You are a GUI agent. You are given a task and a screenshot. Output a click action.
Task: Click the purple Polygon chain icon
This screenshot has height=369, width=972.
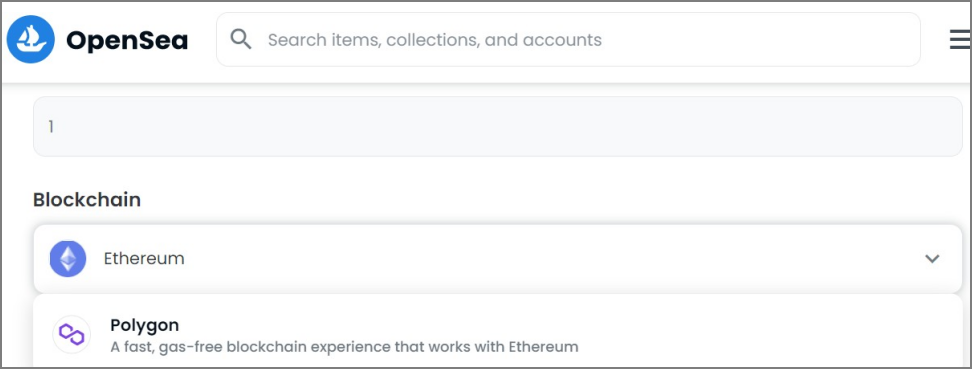click(x=71, y=334)
